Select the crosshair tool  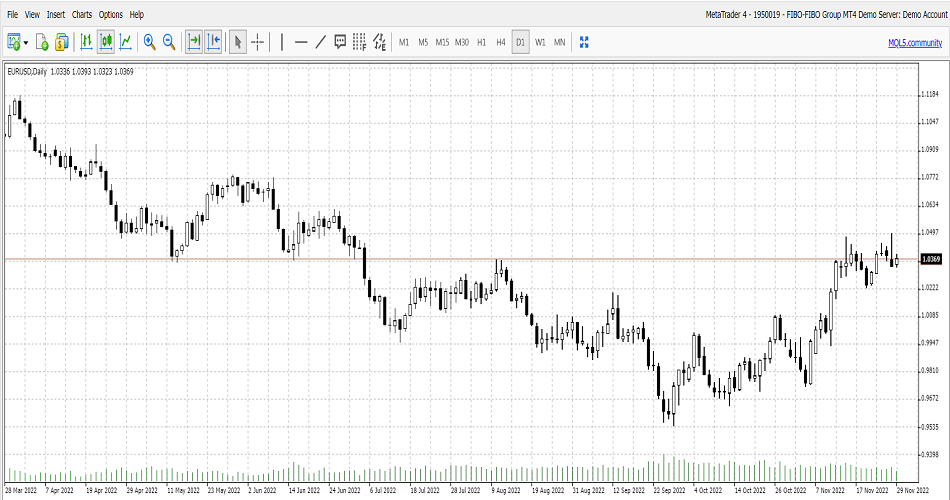point(258,42)
